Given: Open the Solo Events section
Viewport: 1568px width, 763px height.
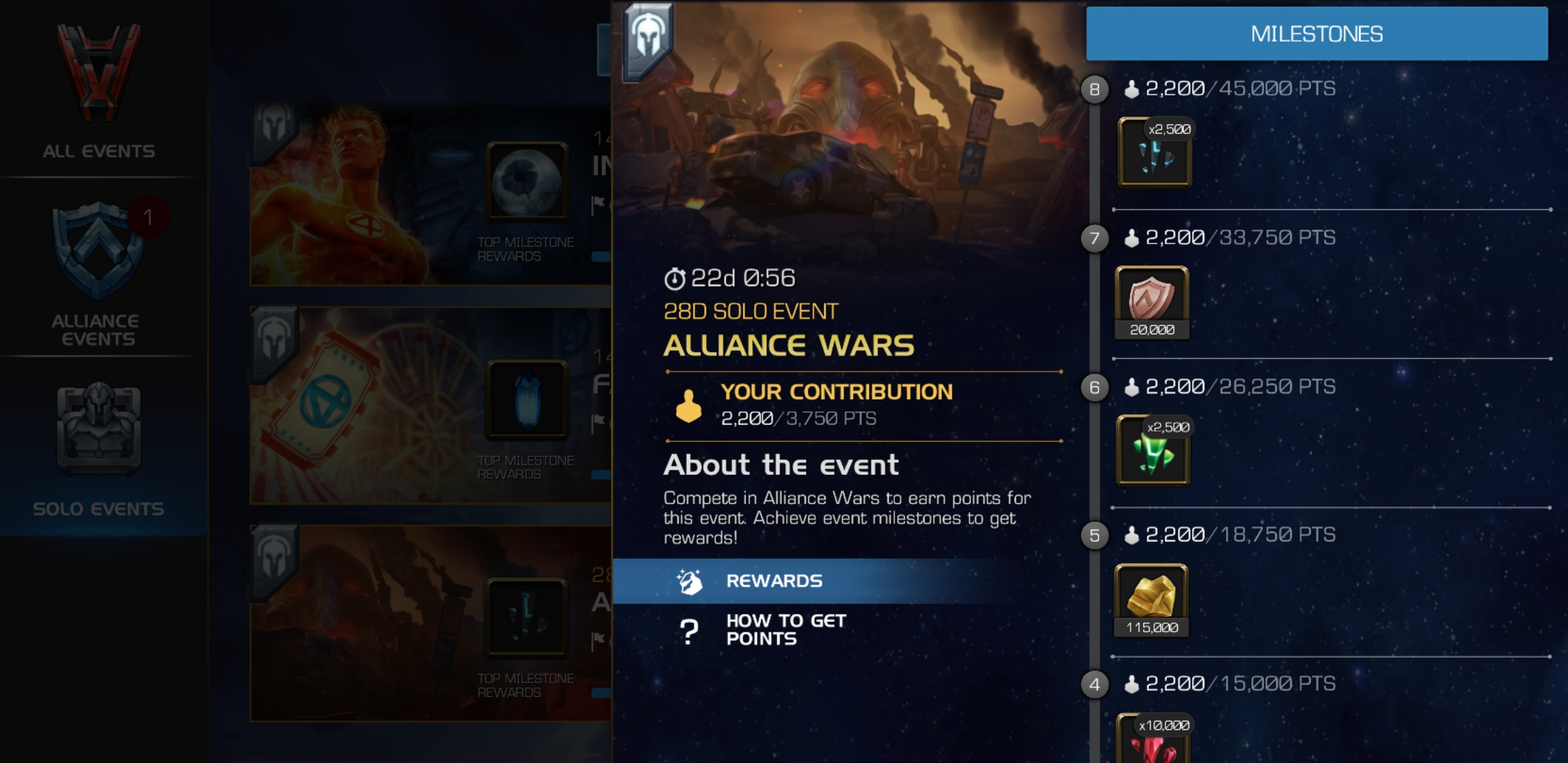Looking at the screenshot, I should tap(99, 449).
